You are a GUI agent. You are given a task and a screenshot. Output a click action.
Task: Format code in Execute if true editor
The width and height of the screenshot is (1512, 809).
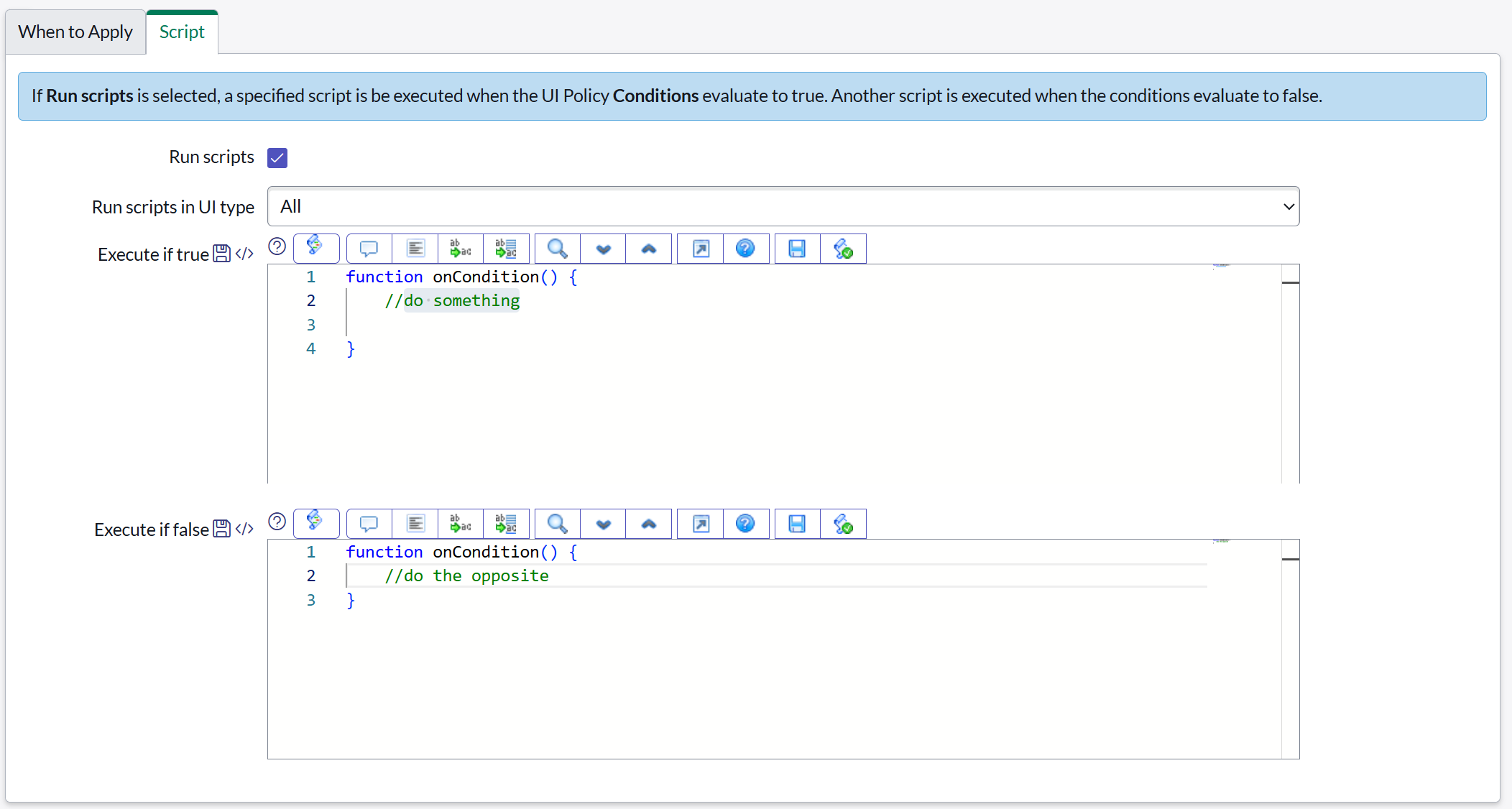coord(415,249)
